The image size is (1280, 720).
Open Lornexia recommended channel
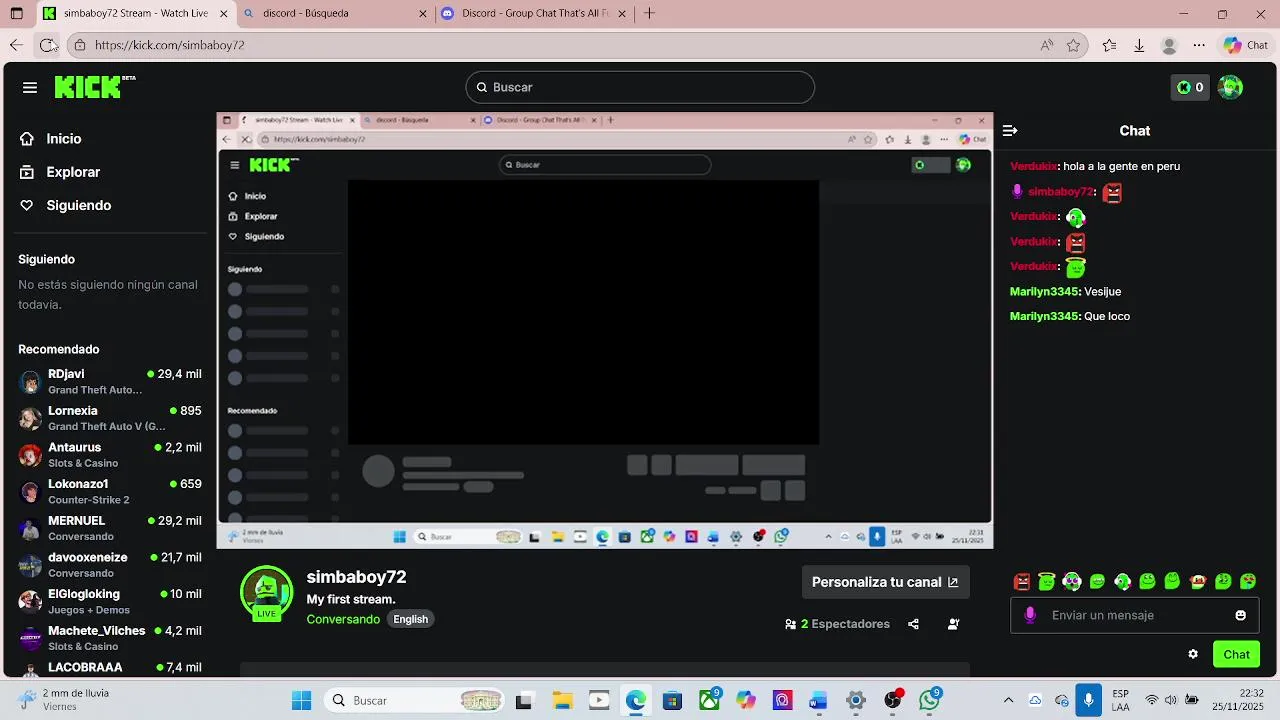110,418
